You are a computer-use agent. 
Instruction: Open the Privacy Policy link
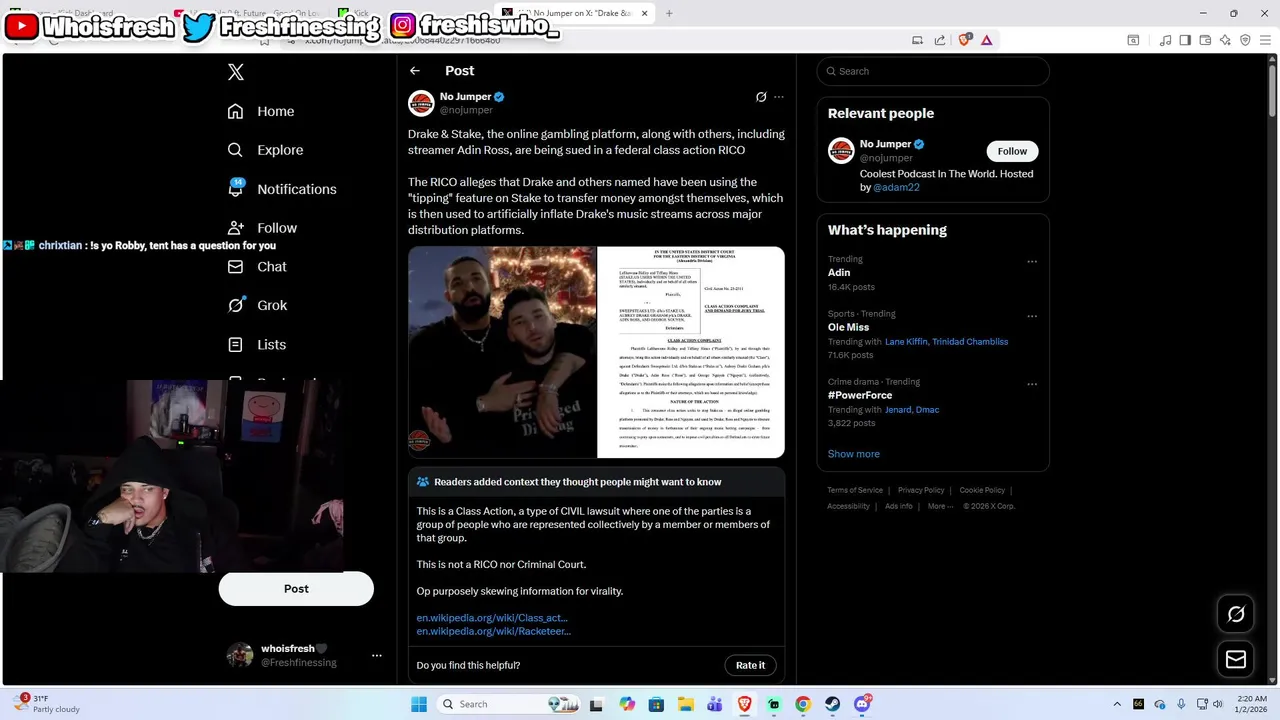921,490
